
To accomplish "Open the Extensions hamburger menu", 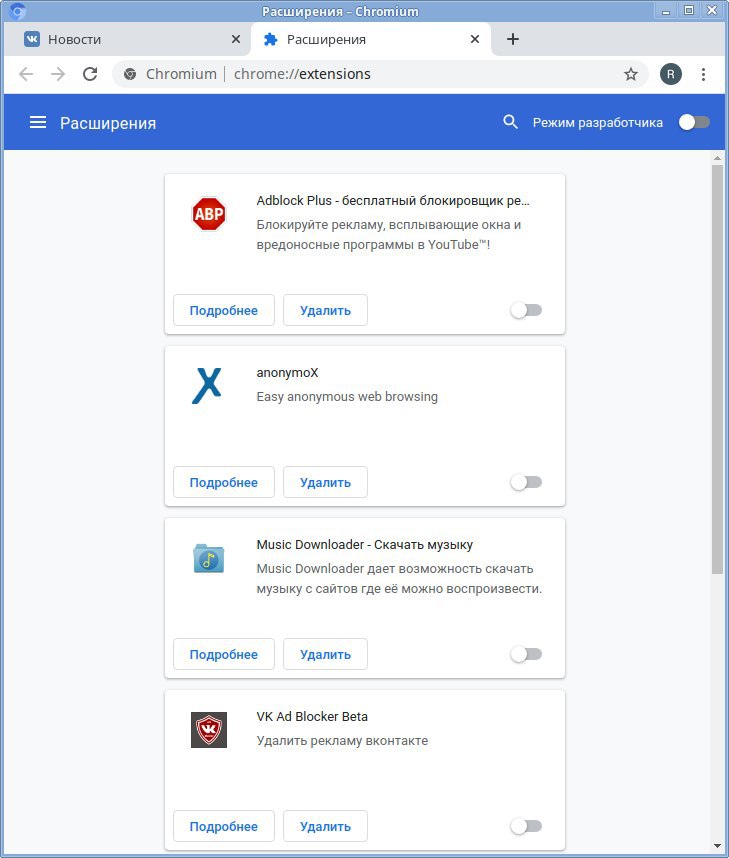I will point(38,122).
